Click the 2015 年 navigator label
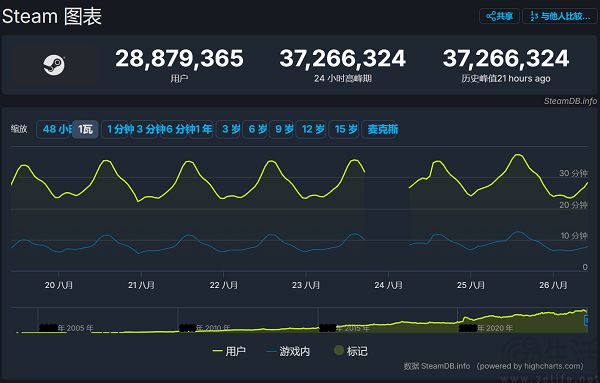 point(352,328)
